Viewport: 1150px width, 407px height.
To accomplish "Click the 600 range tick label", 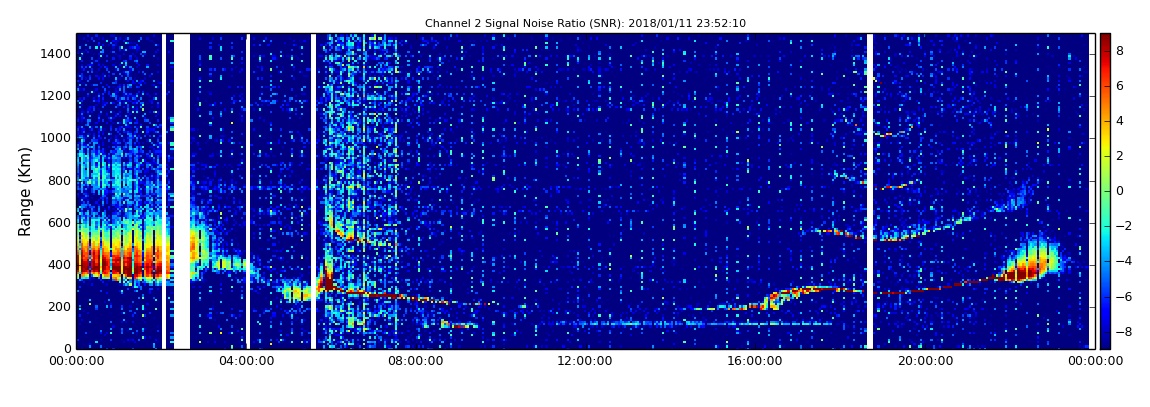I will (x=57, y=222).
